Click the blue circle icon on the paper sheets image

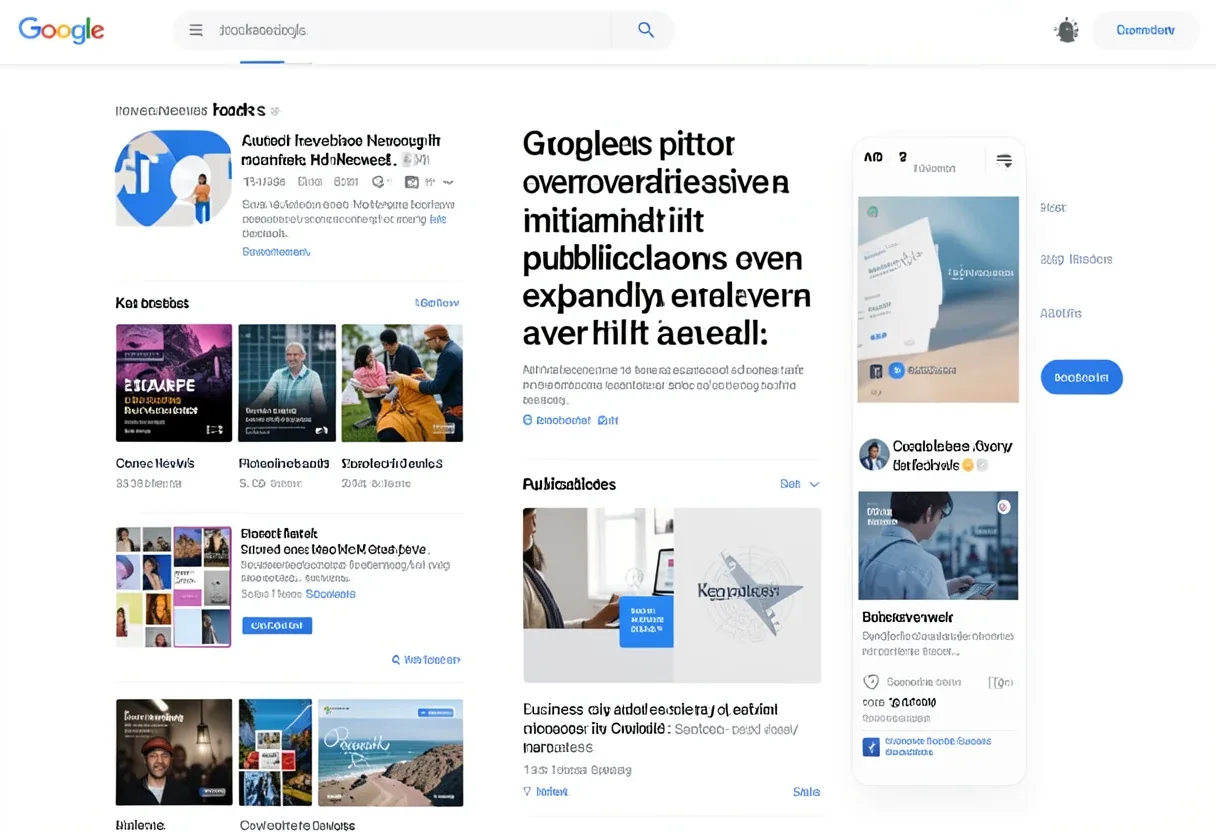tap(897, 371)
